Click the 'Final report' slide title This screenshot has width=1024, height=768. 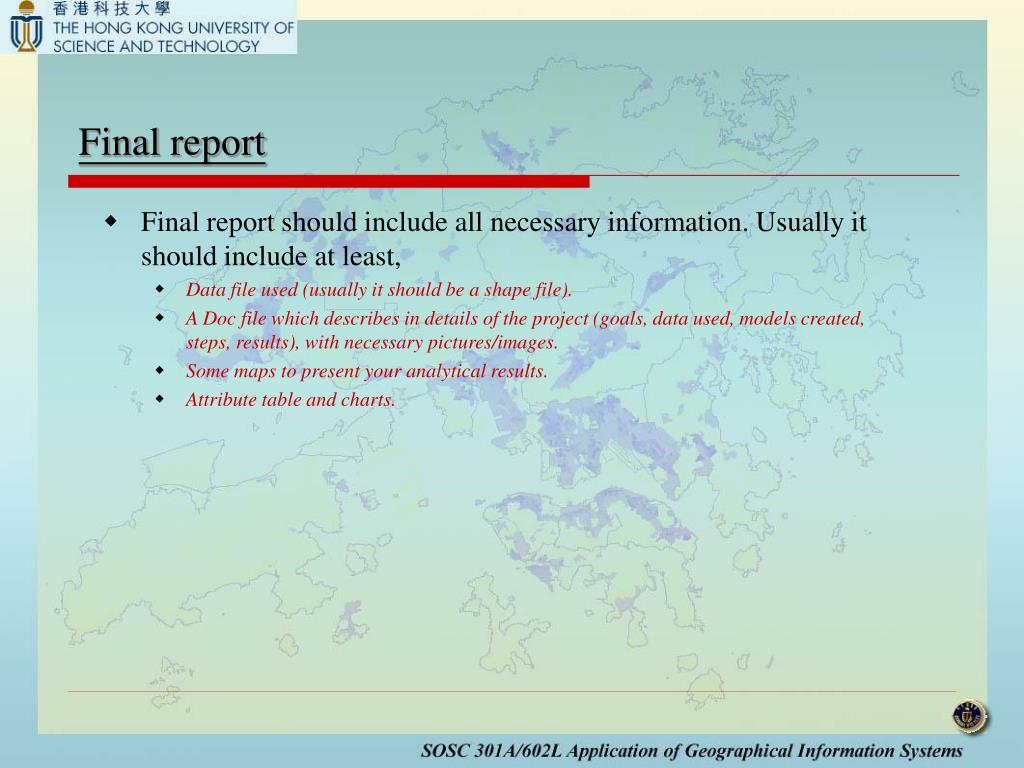(x=172, y=143)
